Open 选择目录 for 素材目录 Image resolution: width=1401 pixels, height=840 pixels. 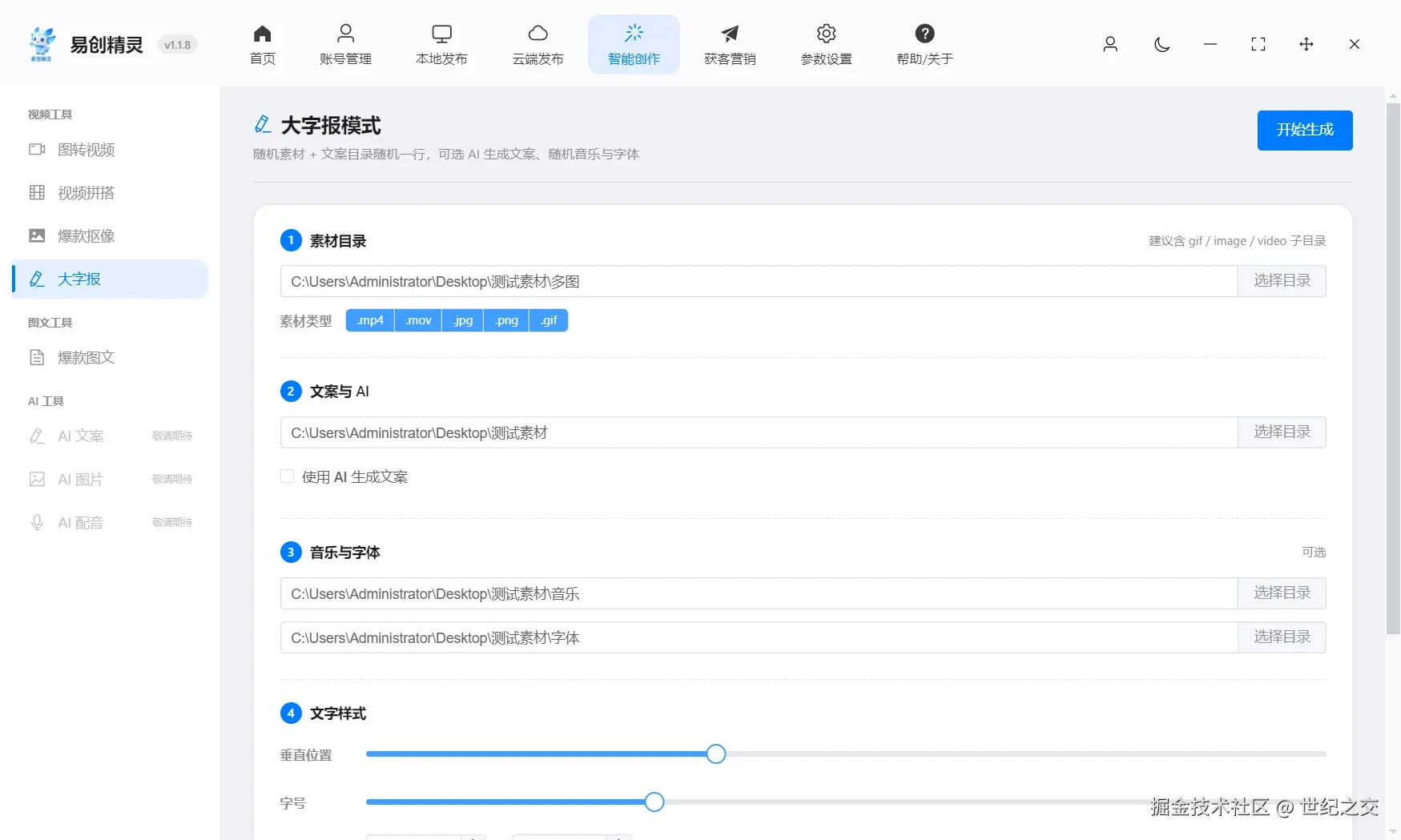[x=1281, y=280]
